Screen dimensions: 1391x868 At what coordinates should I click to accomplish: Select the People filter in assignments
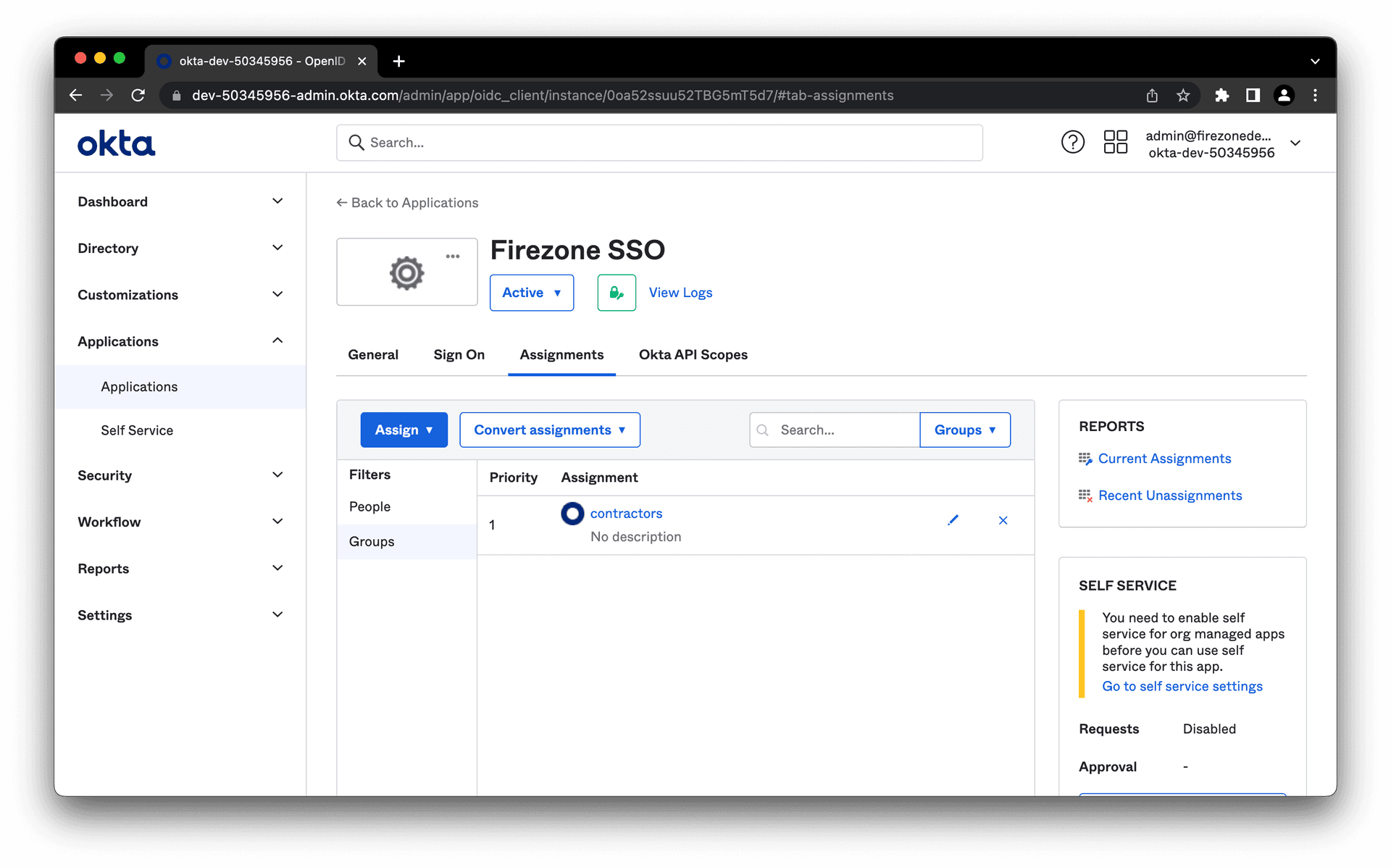(x=370, y=507)
